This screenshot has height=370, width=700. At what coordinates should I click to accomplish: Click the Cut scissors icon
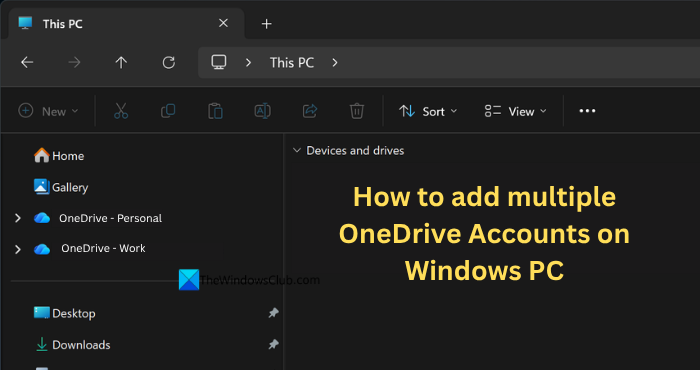click(121, 111)
